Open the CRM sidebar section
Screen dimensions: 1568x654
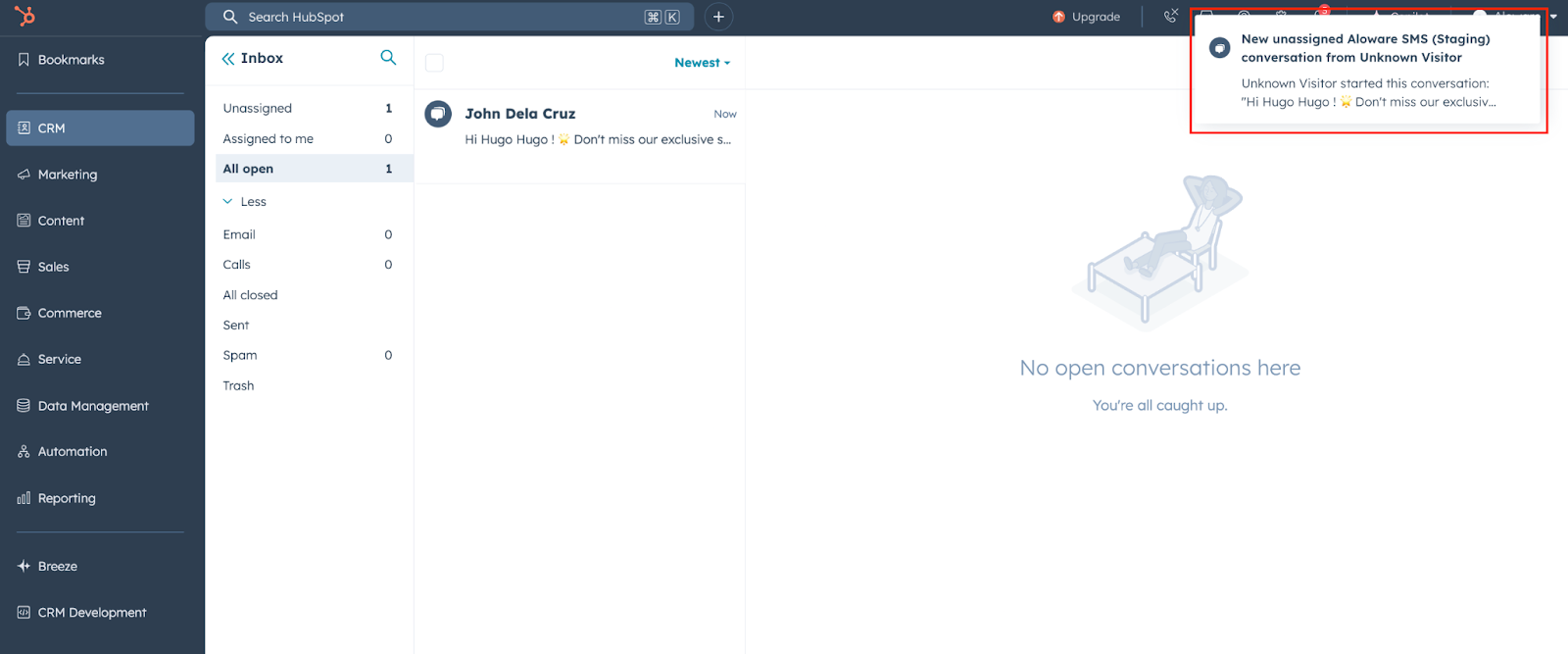click(x=100, y=128)
